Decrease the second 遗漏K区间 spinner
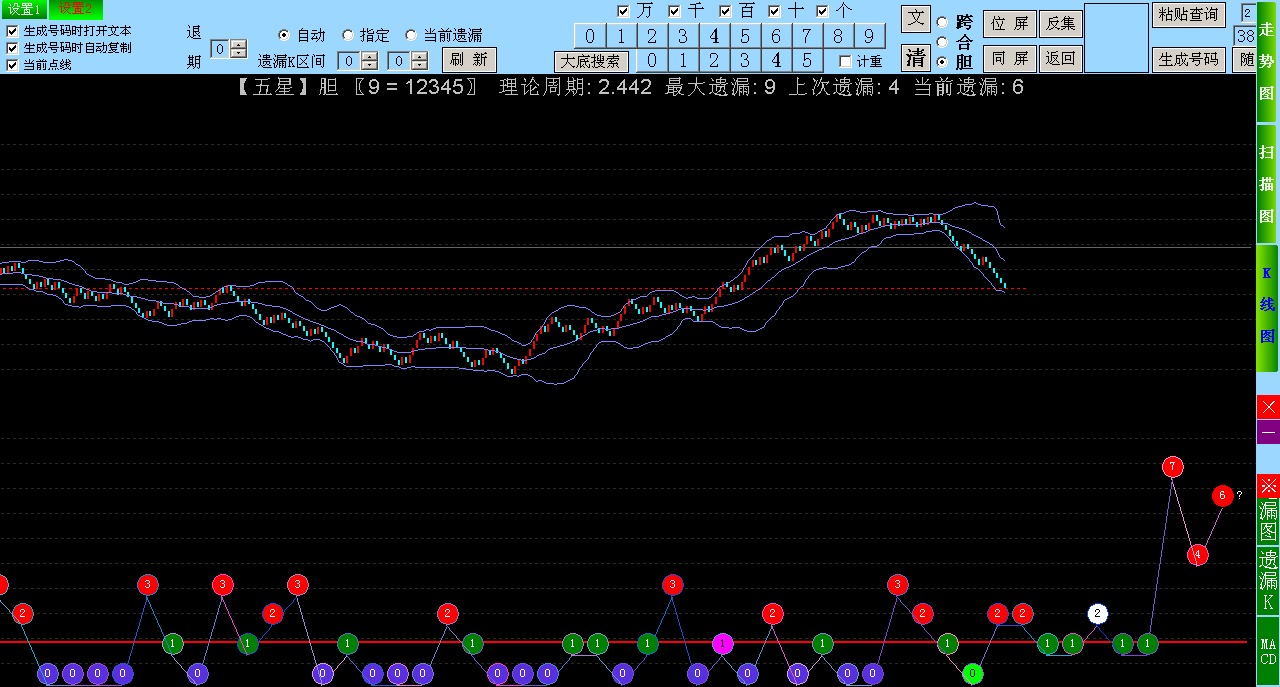 pyautogui.click(x=419, y=66)
